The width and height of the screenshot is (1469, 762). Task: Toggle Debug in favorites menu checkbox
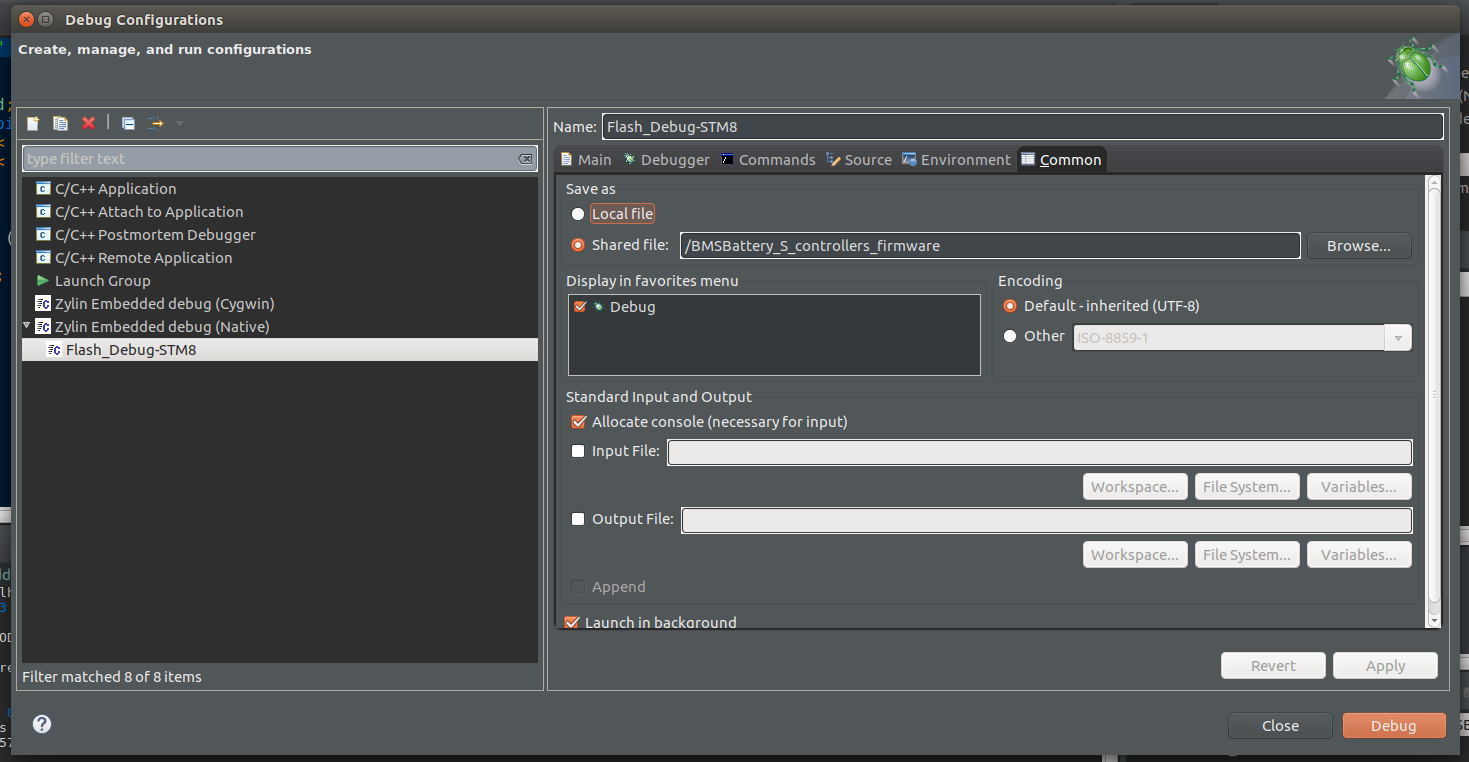click(x=580, y=307)
